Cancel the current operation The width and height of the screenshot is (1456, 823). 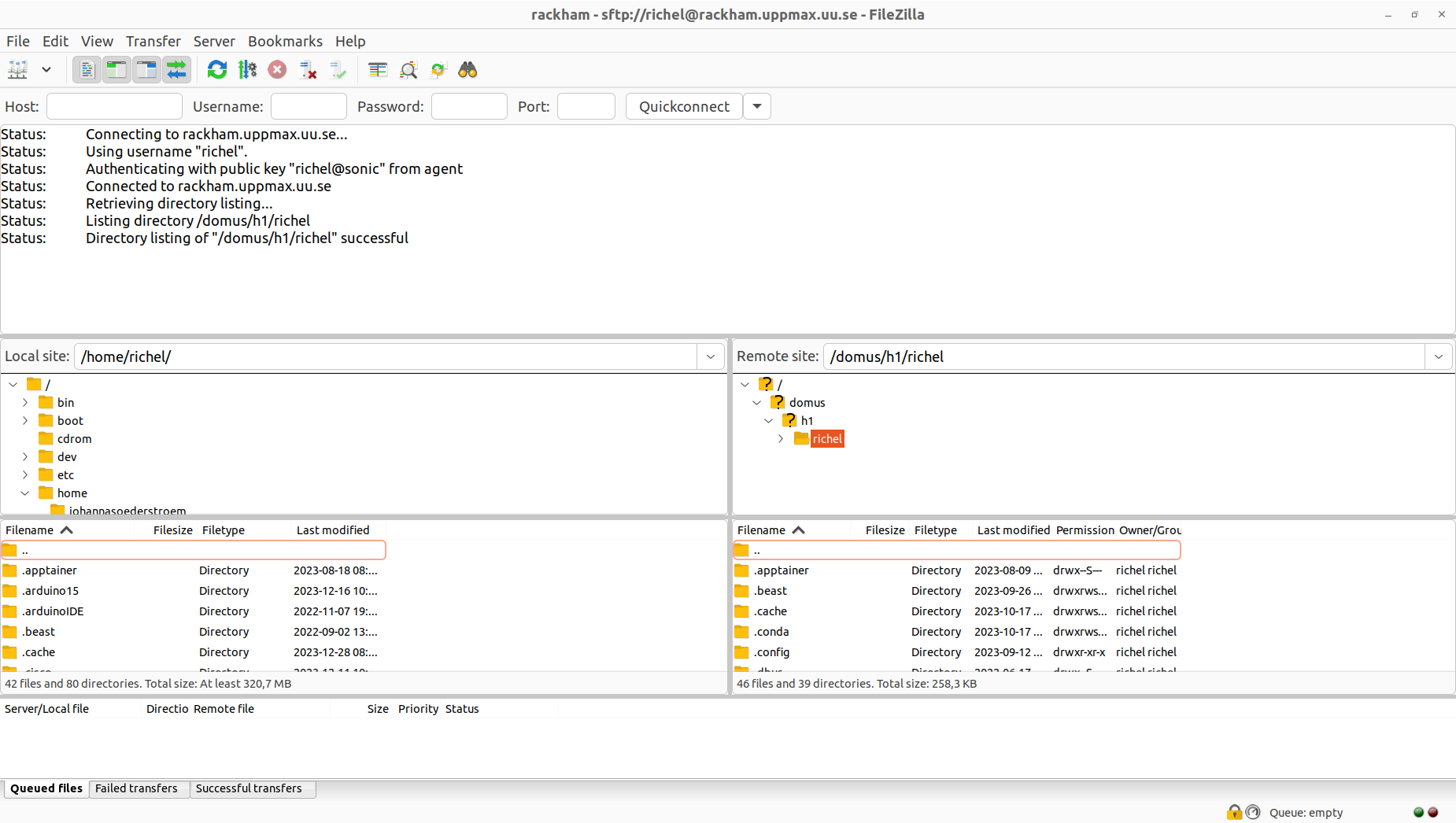(277, 70)
